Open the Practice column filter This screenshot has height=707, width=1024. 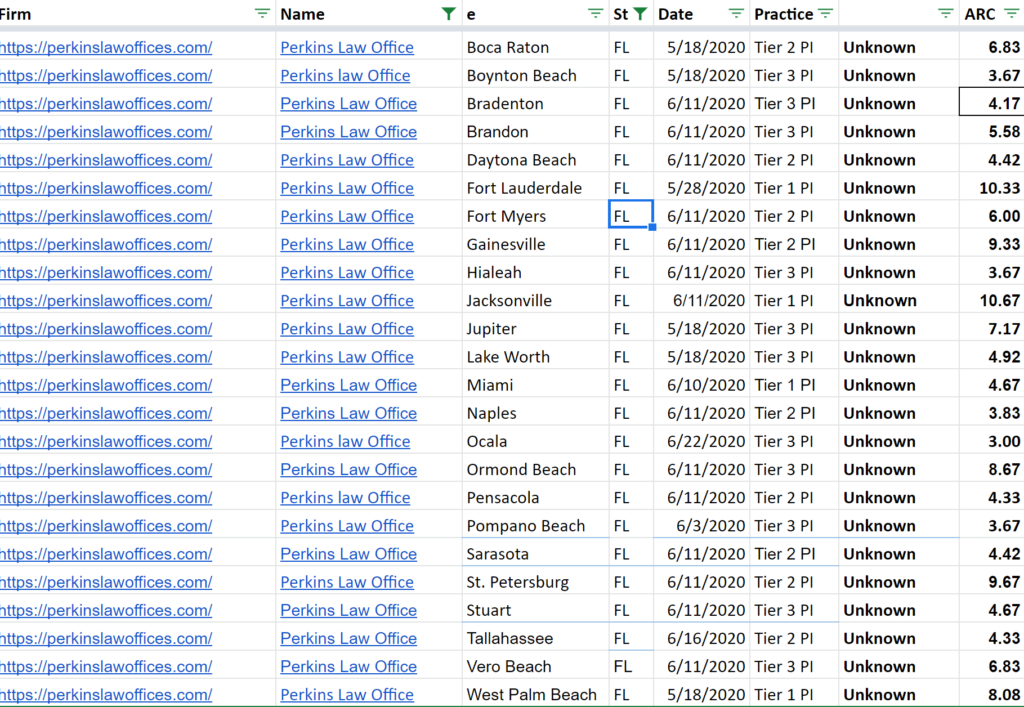pos(825,14)
